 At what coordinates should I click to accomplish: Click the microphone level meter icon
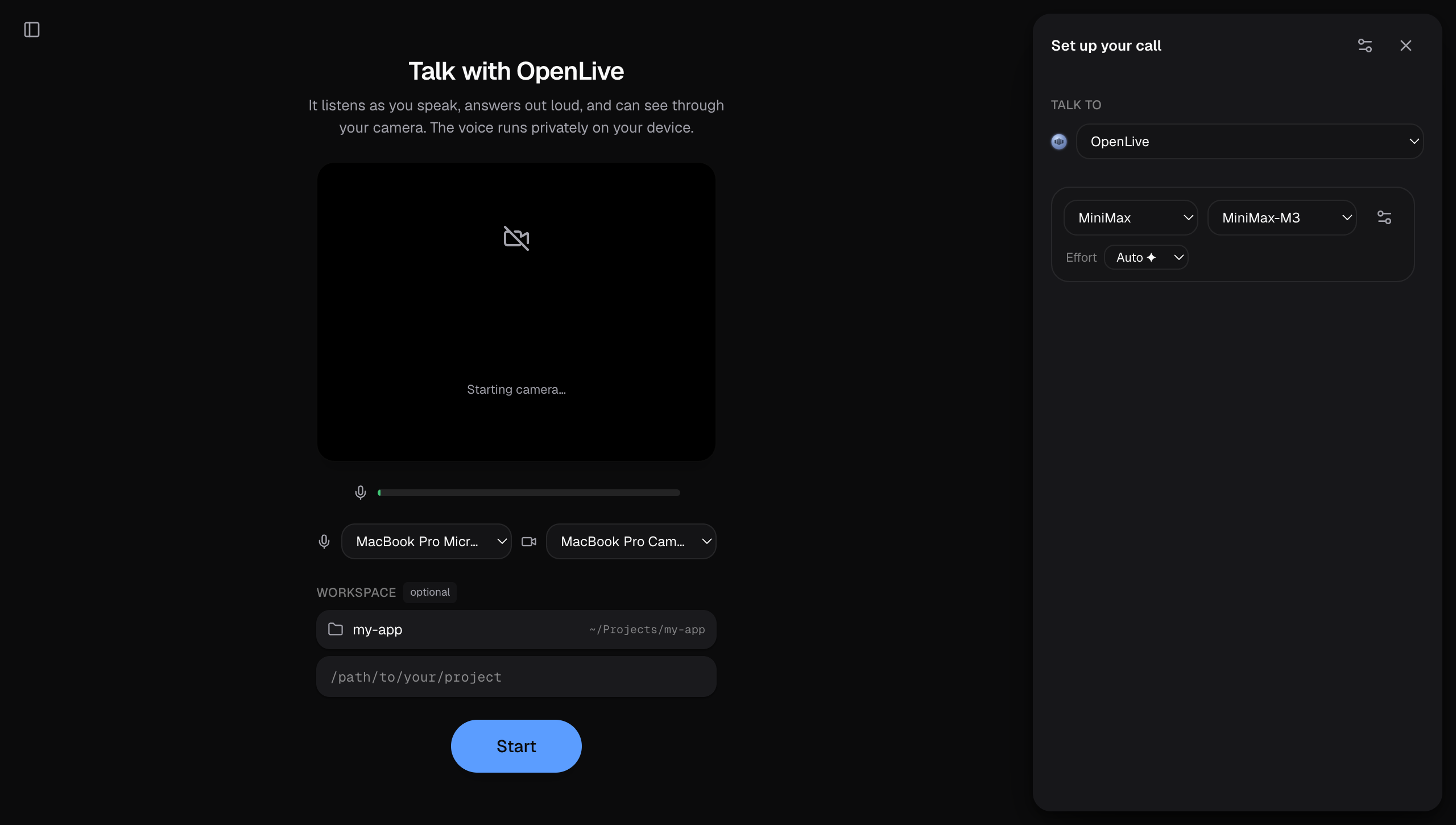pyautogui.click(x=361, y=492)
